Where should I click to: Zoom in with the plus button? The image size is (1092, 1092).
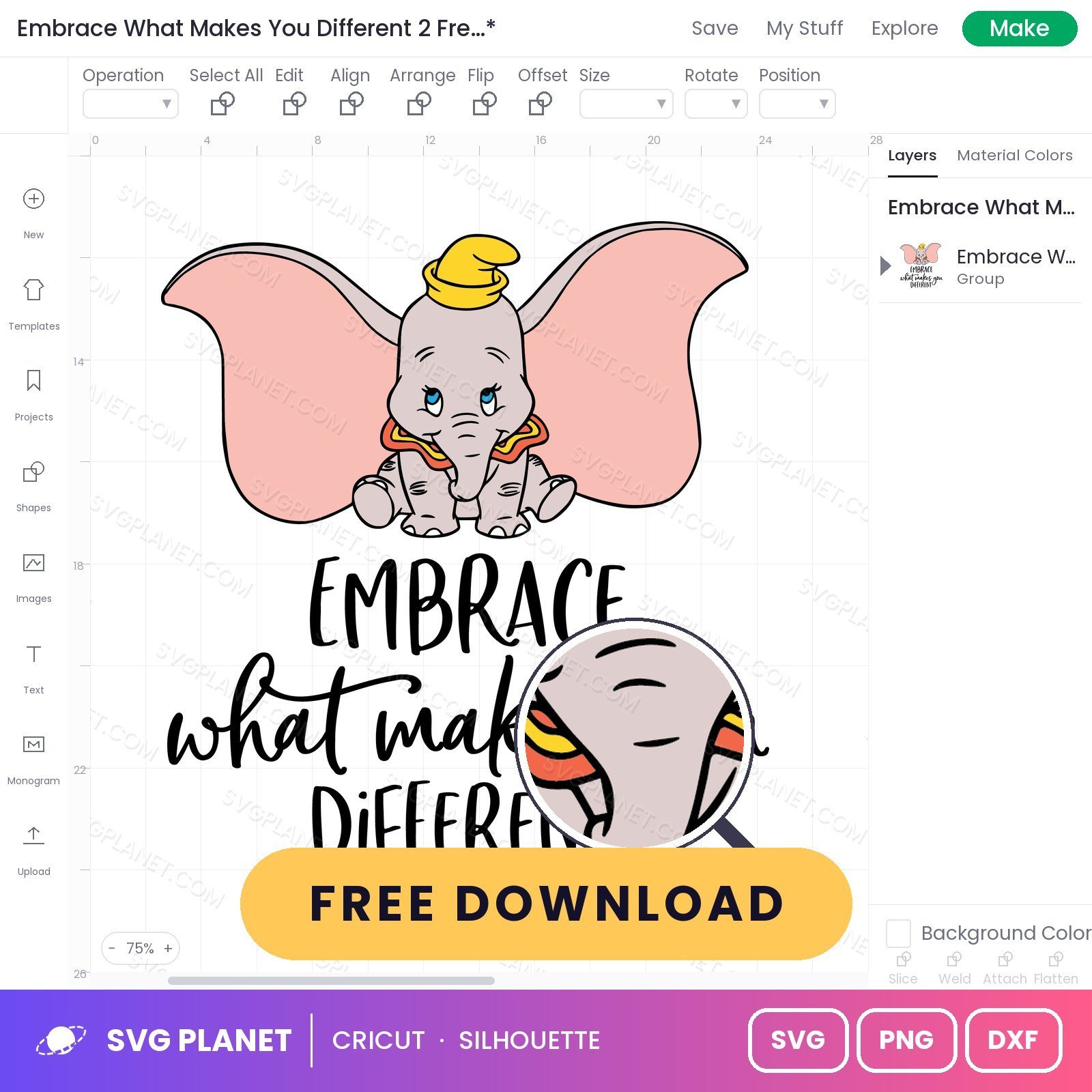point(168,948)
